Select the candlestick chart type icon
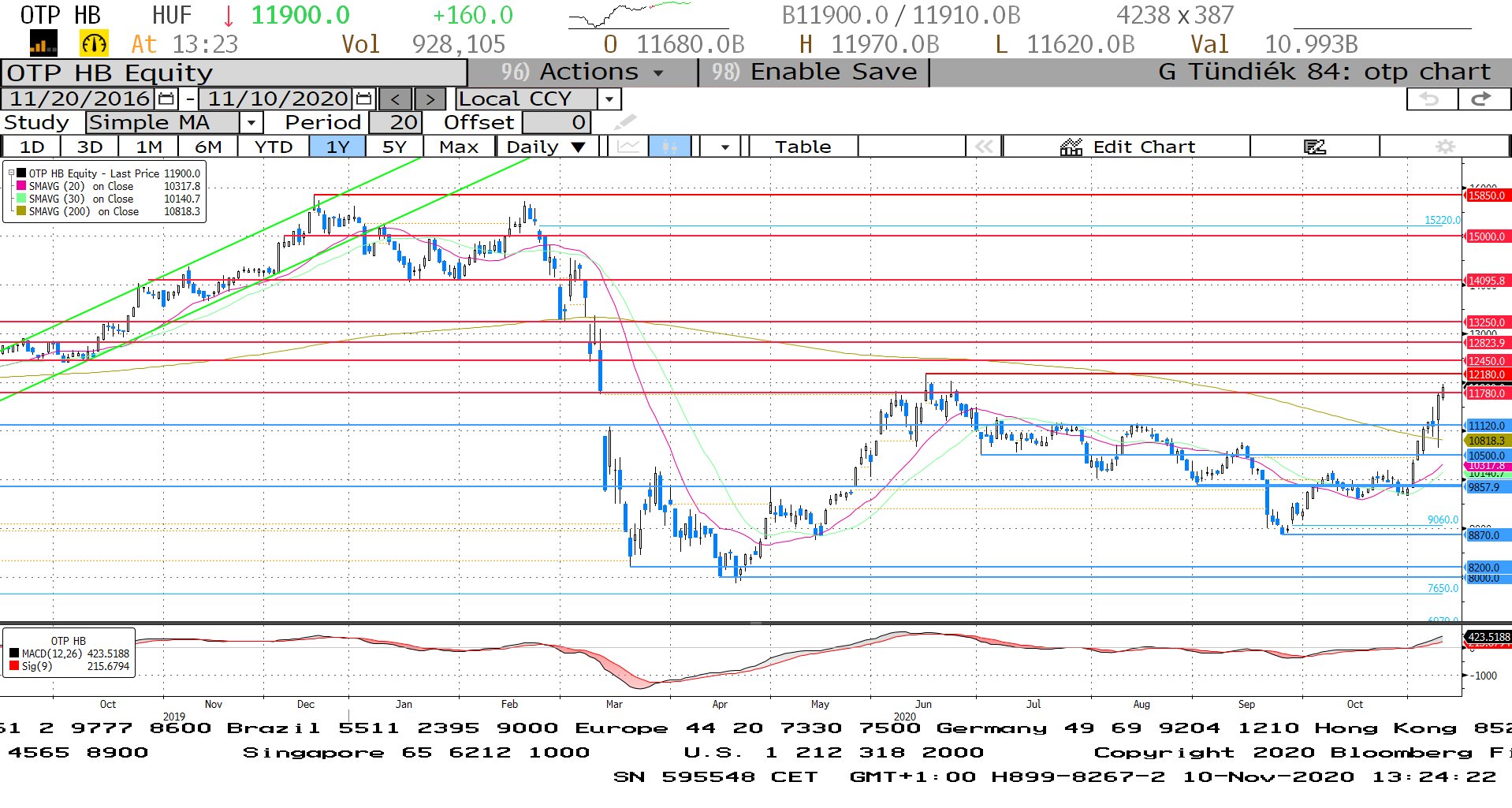Screen dimensions: 1512x808 [669, 147]
